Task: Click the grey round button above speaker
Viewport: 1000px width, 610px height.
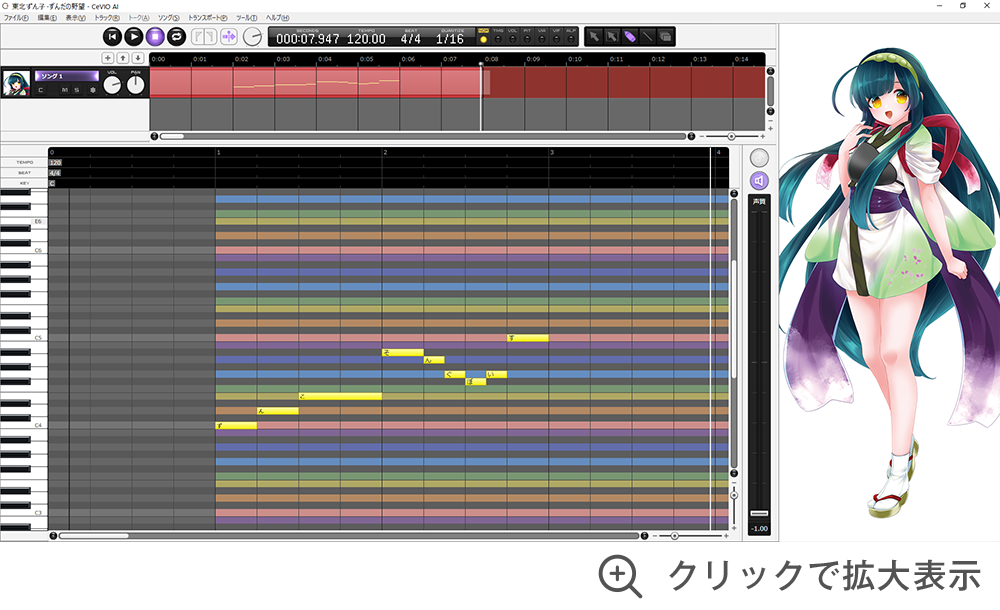Action: tap(759, 158)
